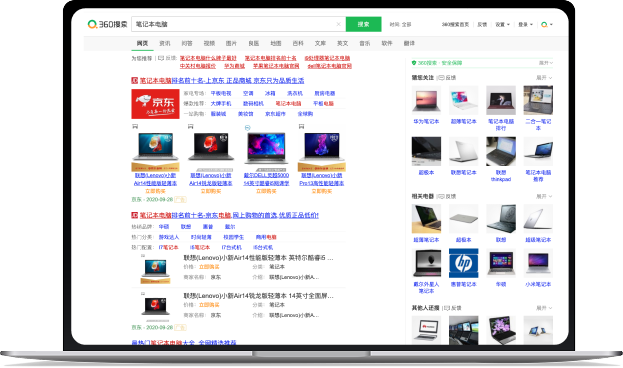
Task: Open the second 京东 ad result title
Action: [229, 215]
